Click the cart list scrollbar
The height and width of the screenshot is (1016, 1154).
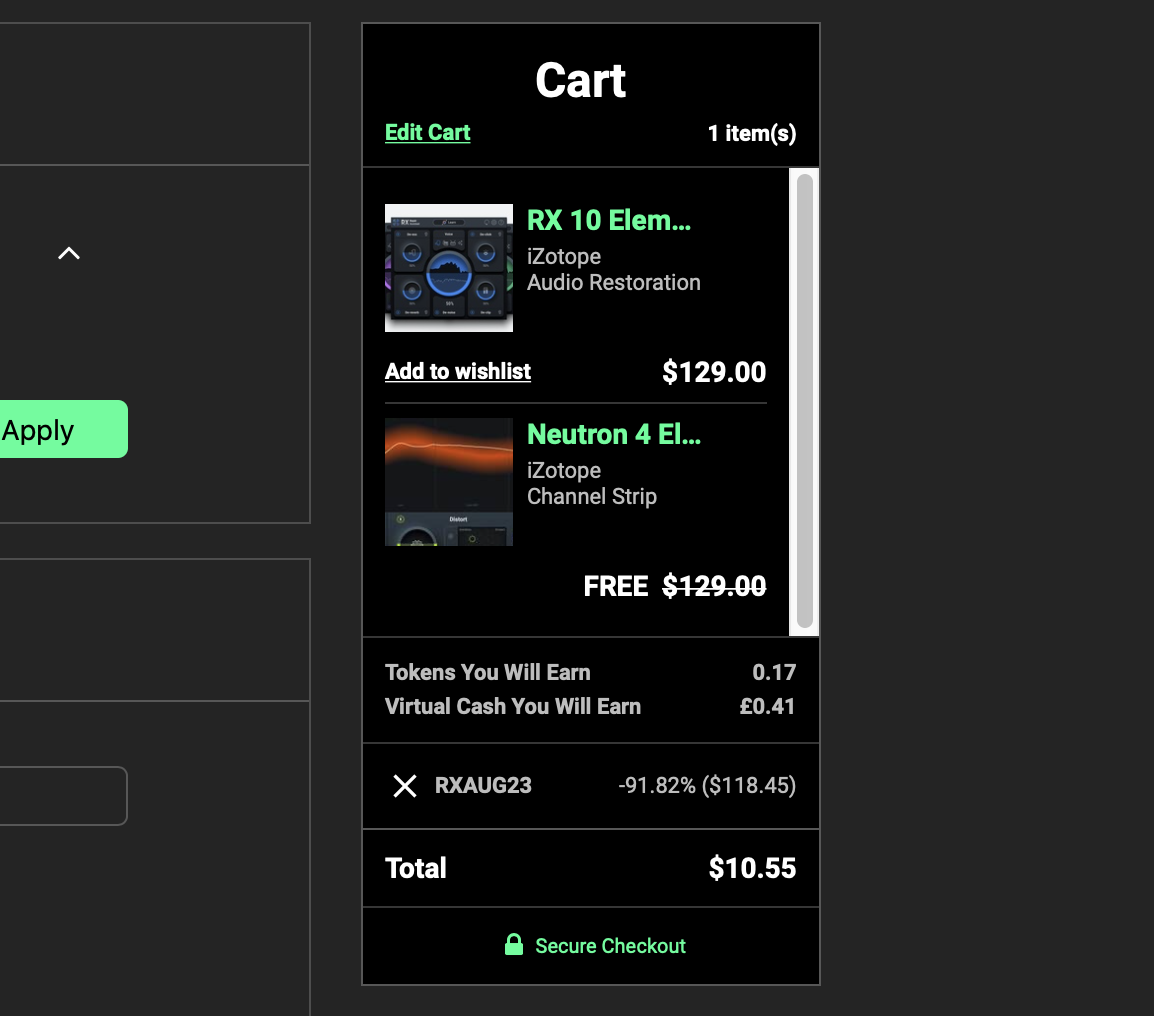click(804, 401)
